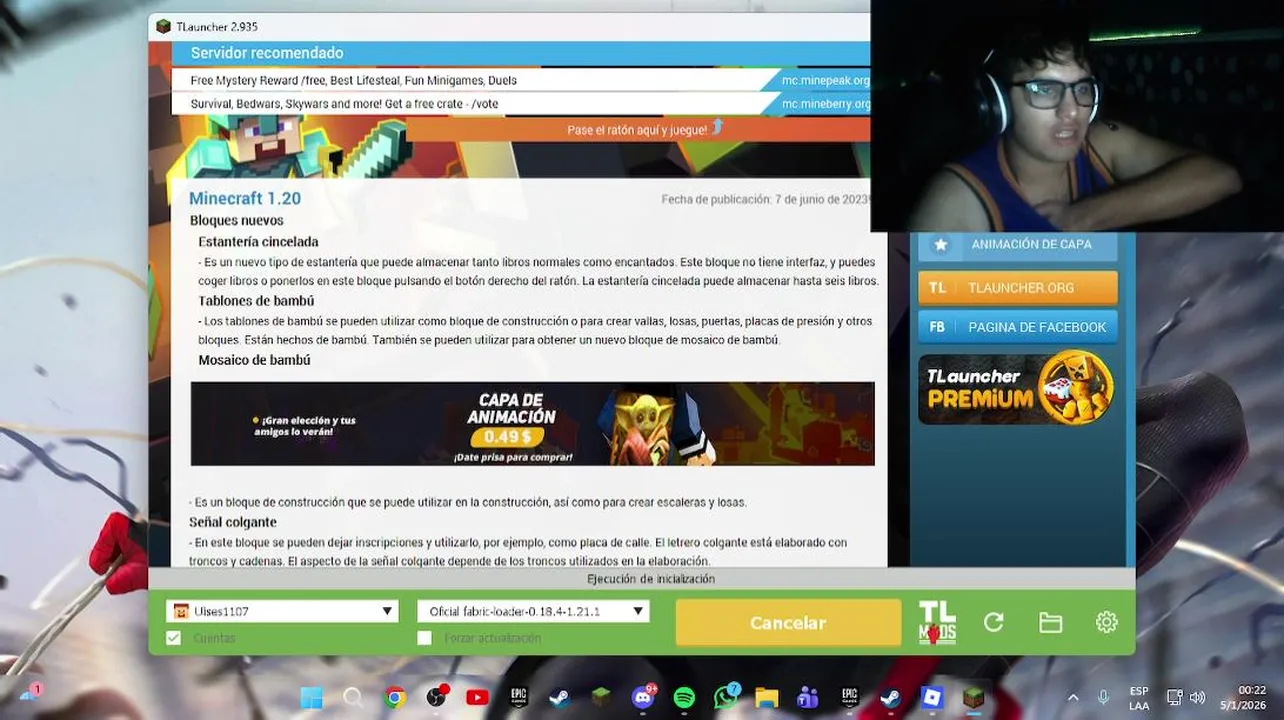This screenshot has width=1284, height=720.
Task: Select 'Survival, Bedwars, Skywars' server row
Action: (520, 104)
